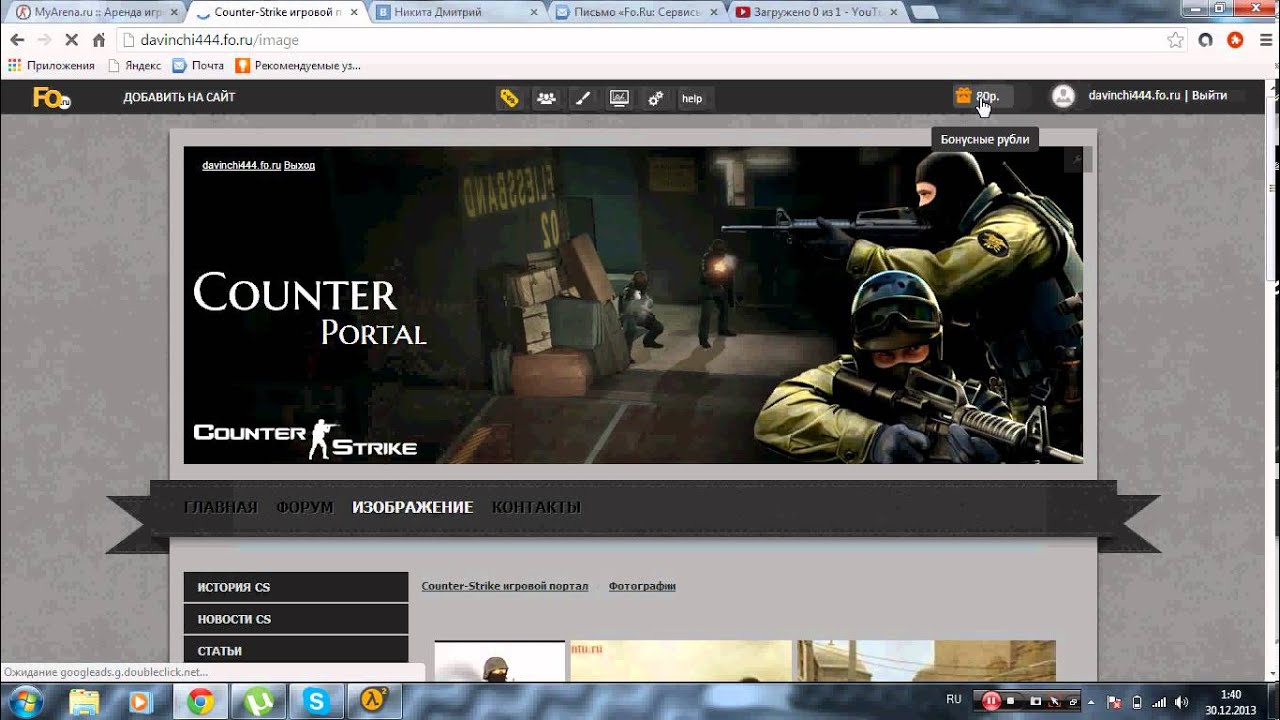Open the Приложения apps bookmark

pyautogui.click(x=51, y=65)
